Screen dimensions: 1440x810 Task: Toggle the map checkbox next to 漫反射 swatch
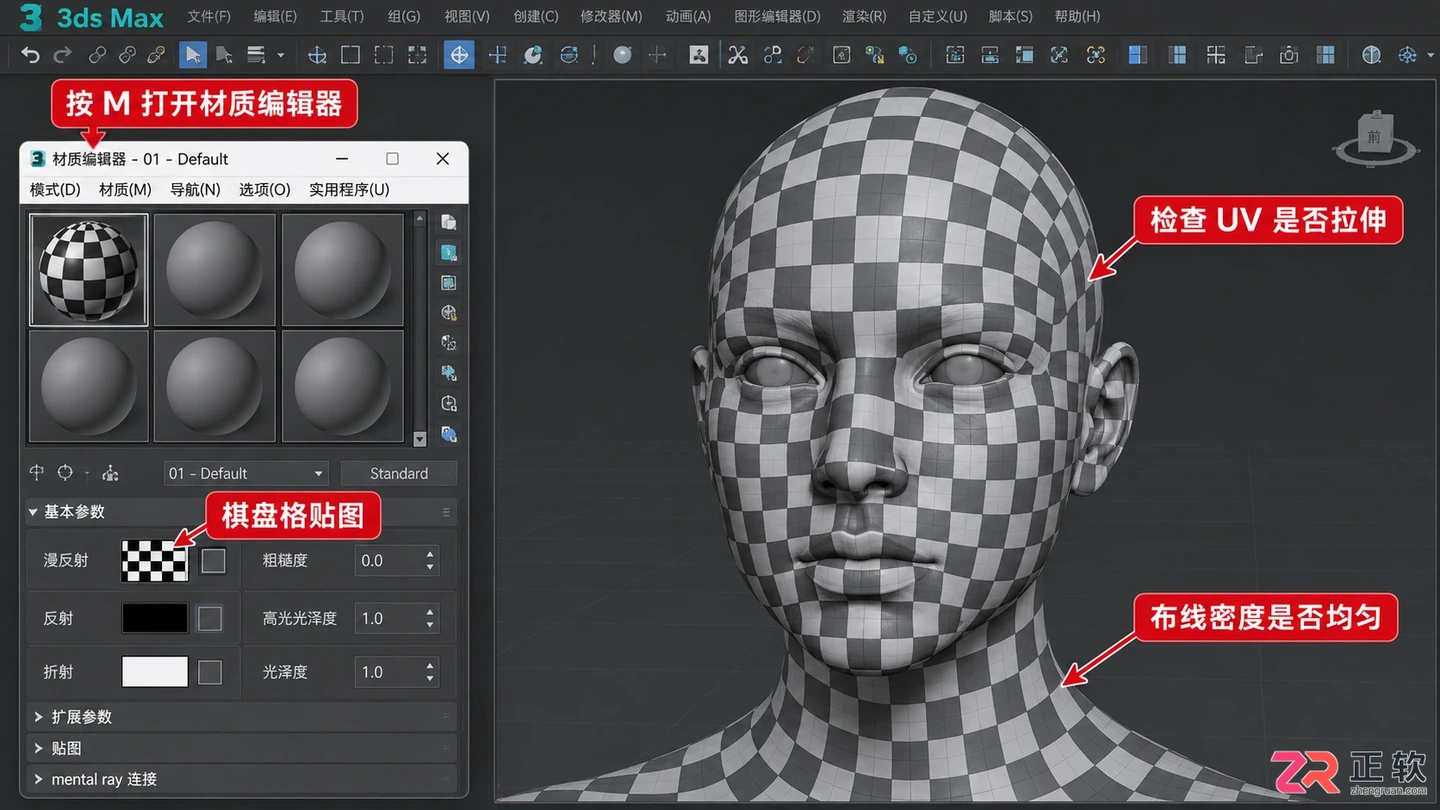[213, 561]
